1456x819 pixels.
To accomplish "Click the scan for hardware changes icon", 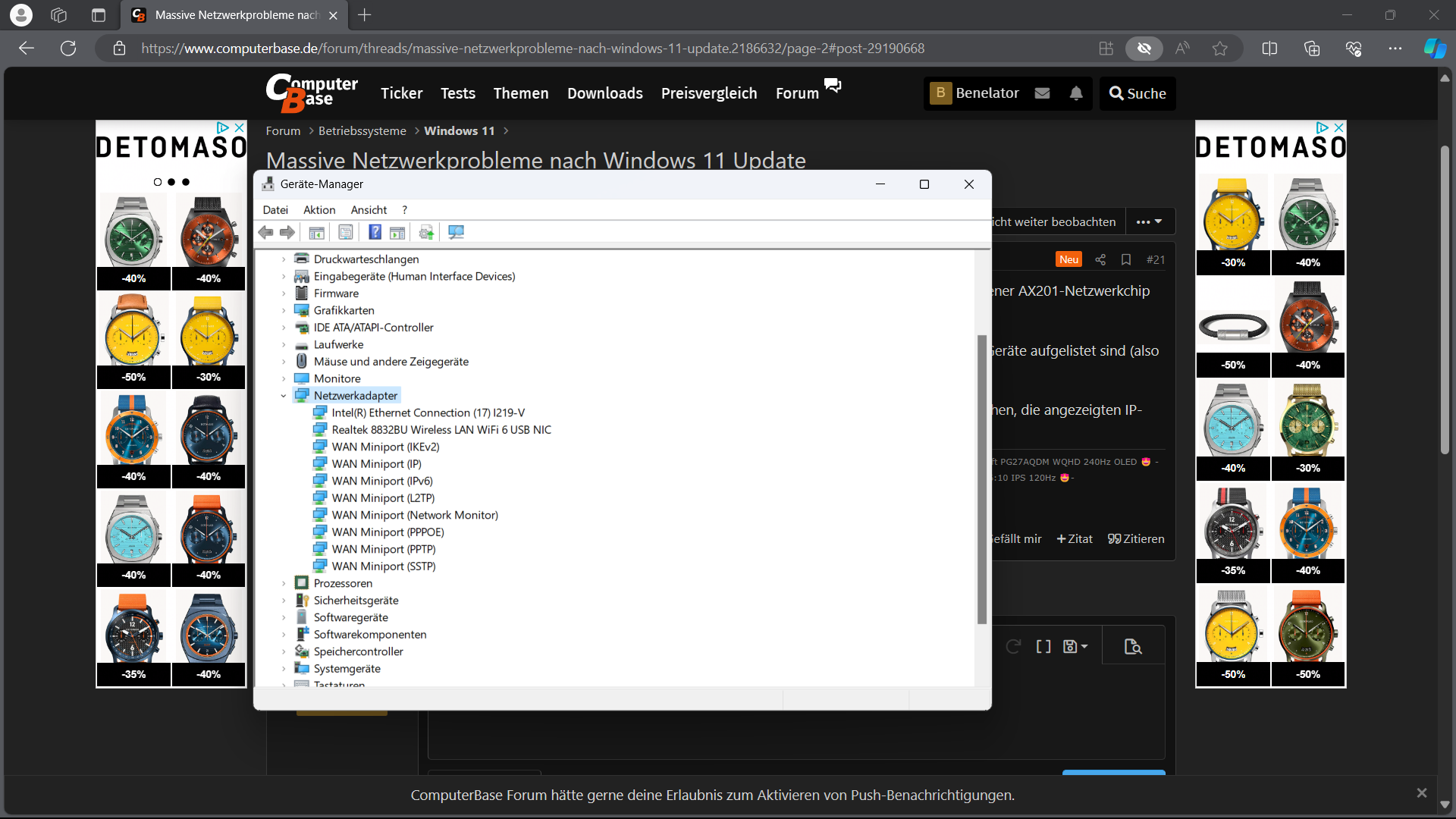I will coord(456,232).
